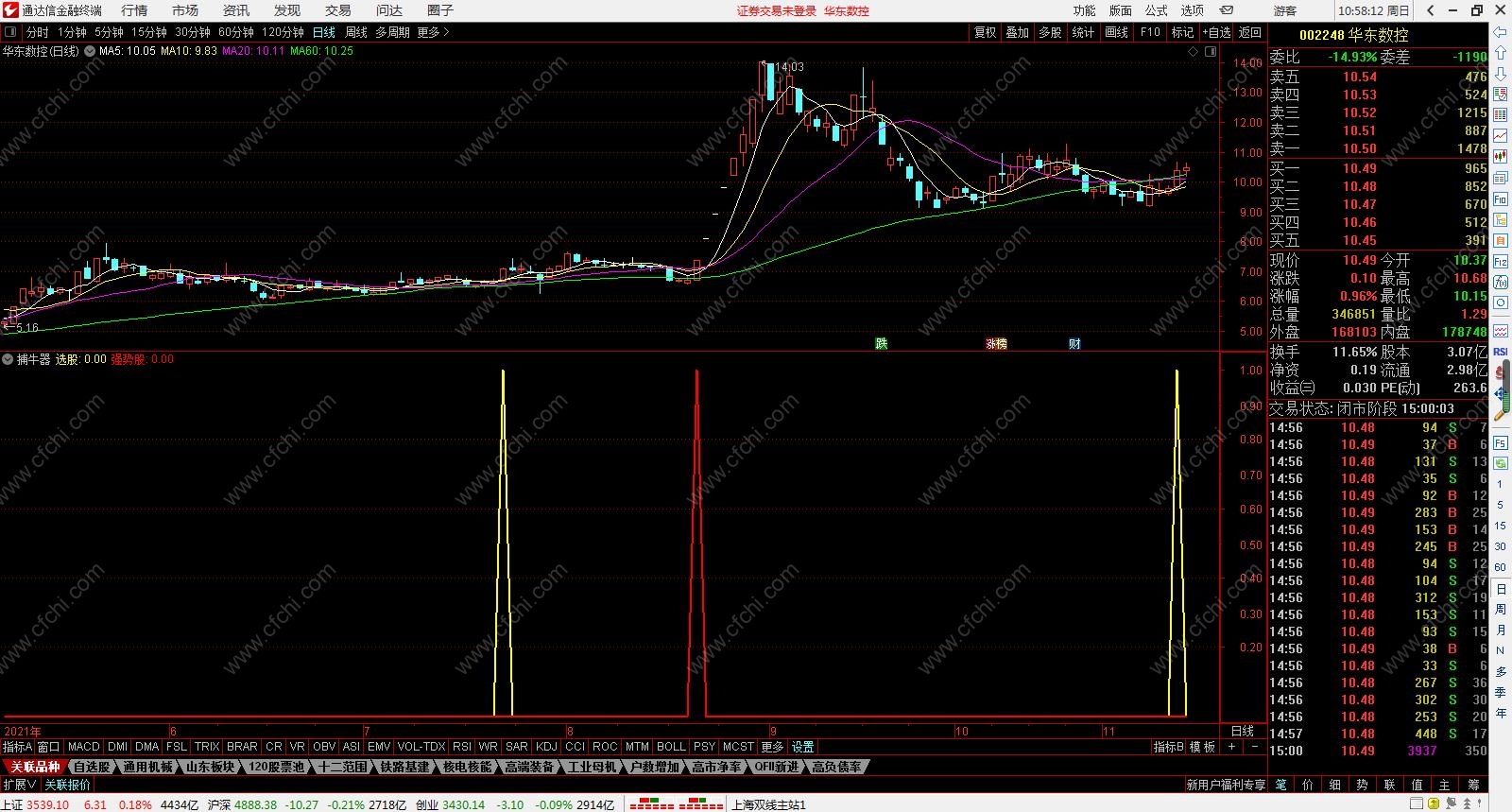
Task: Click the up arrow sidebar icon
Action: [1500, 52]
